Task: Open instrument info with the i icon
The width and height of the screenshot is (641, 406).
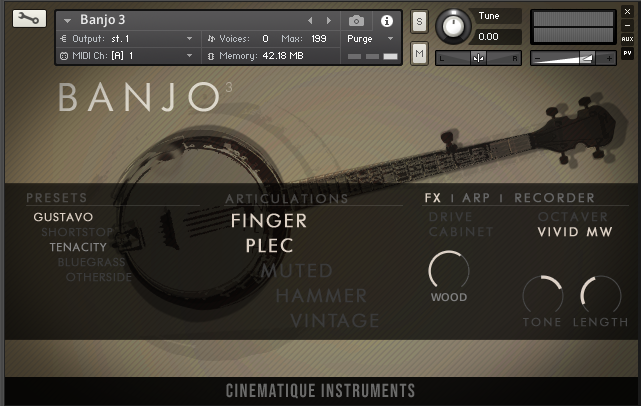Action: point(386,21)
